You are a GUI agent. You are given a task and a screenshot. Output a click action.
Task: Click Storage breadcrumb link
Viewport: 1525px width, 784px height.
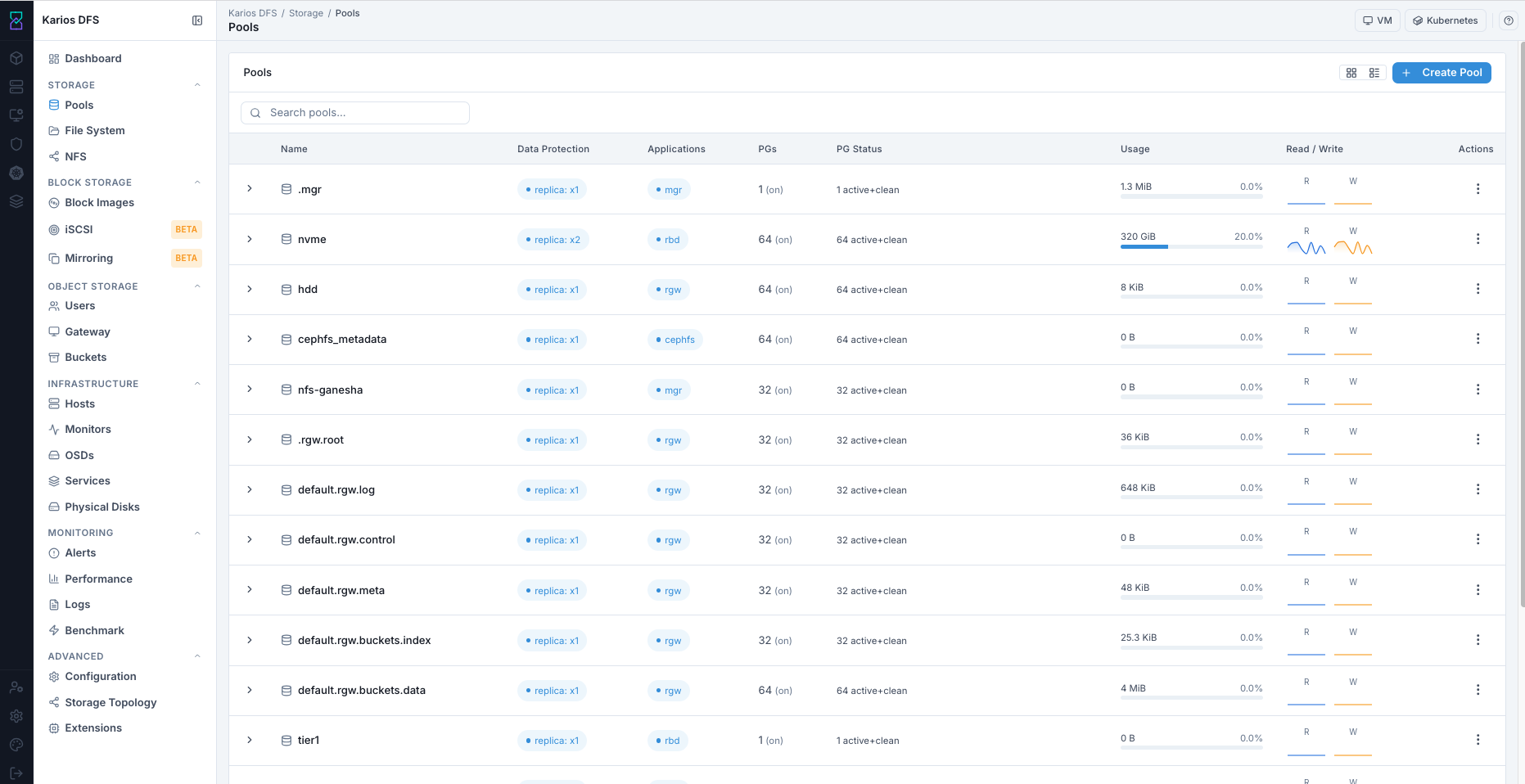[306, 13]
